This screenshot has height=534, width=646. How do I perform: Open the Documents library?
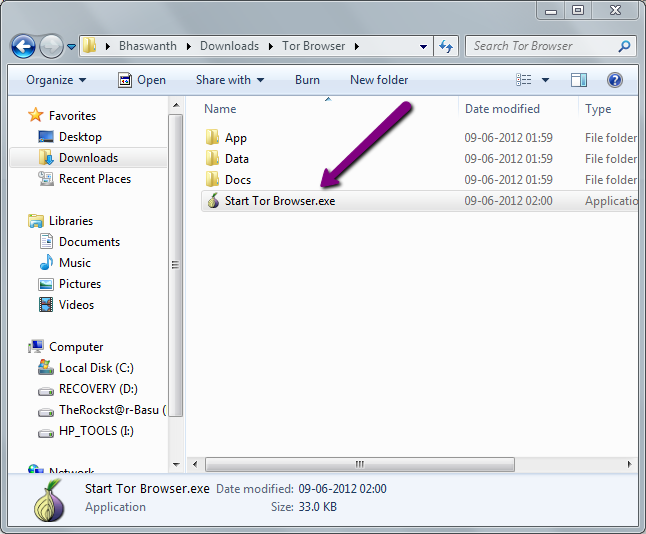click(x=89, y=242)
